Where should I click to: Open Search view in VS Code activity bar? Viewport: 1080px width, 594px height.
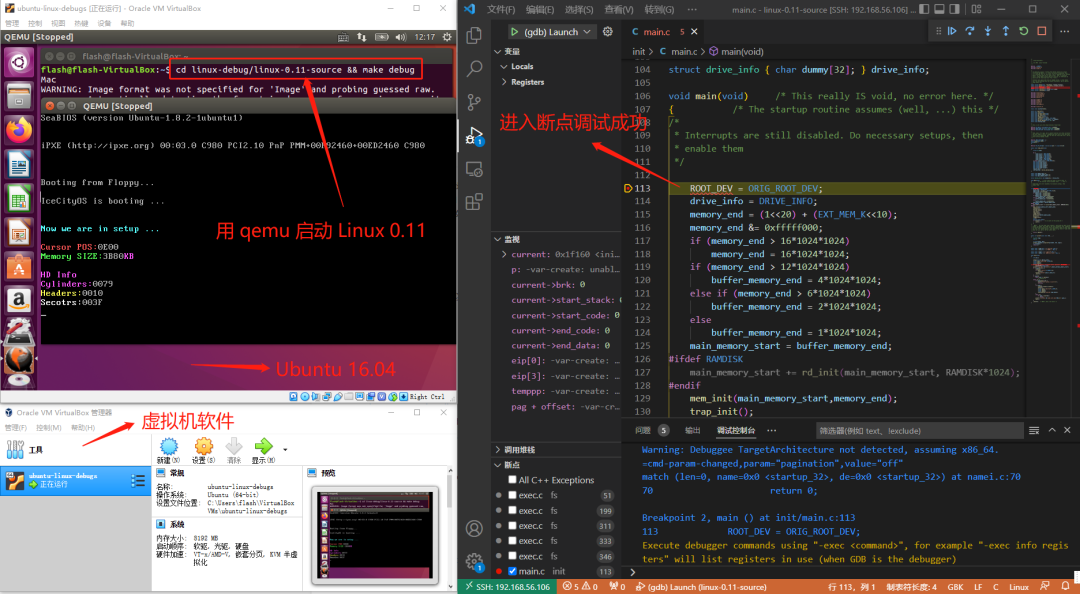pos(474,68)
